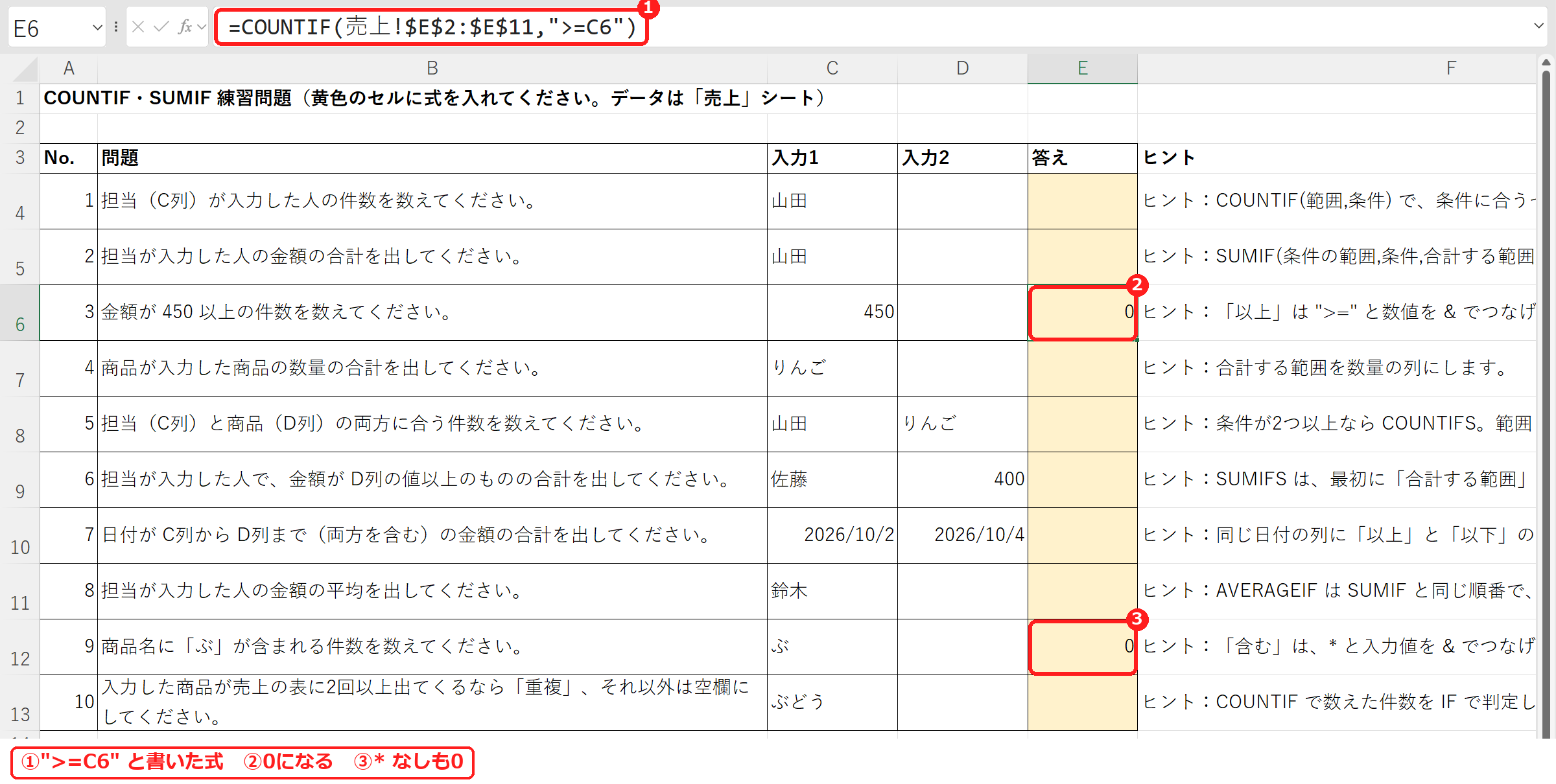
Task: Expand the Name Box dropdown arrow
Action: pos(97,27)
